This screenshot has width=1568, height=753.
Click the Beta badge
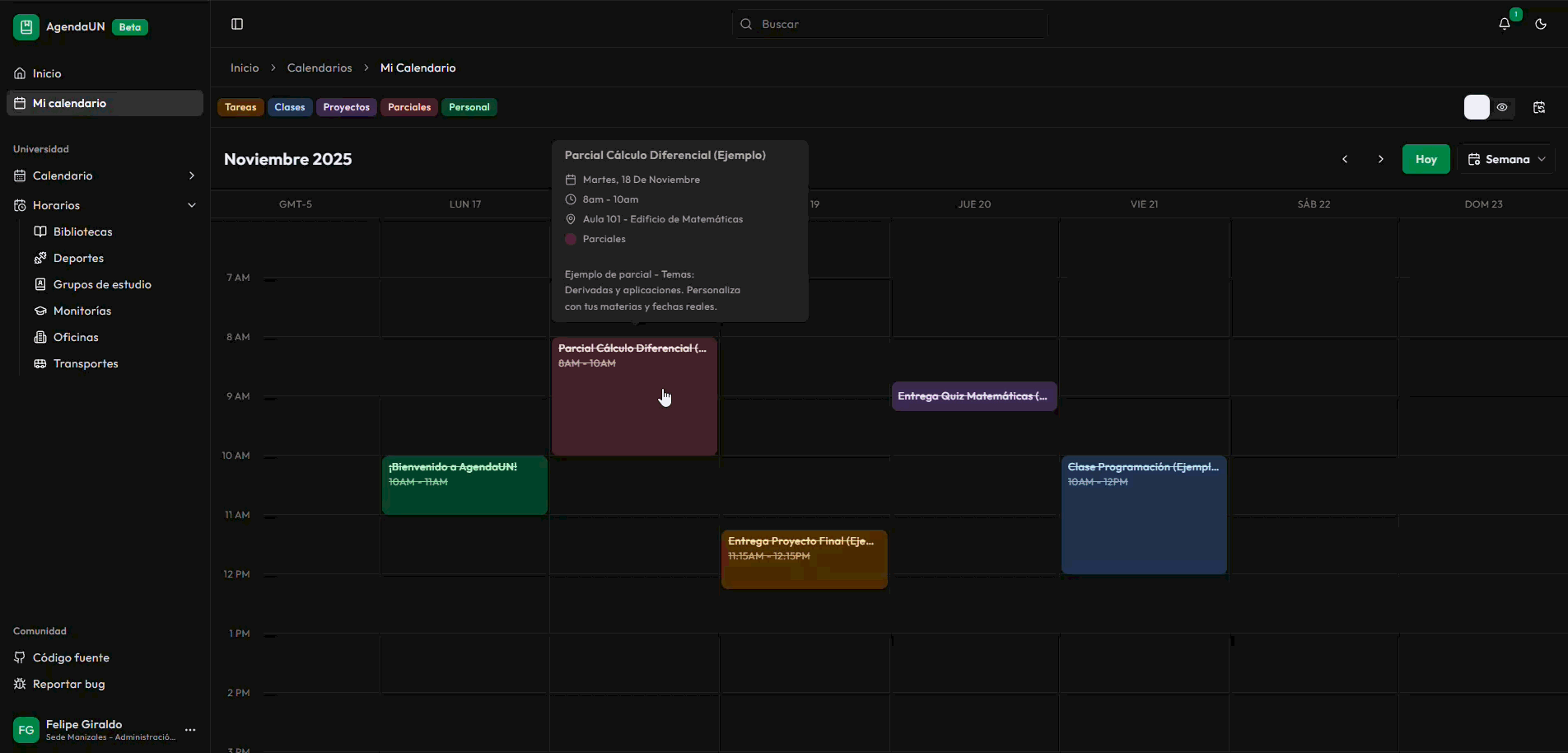click(x=130, y=27)
